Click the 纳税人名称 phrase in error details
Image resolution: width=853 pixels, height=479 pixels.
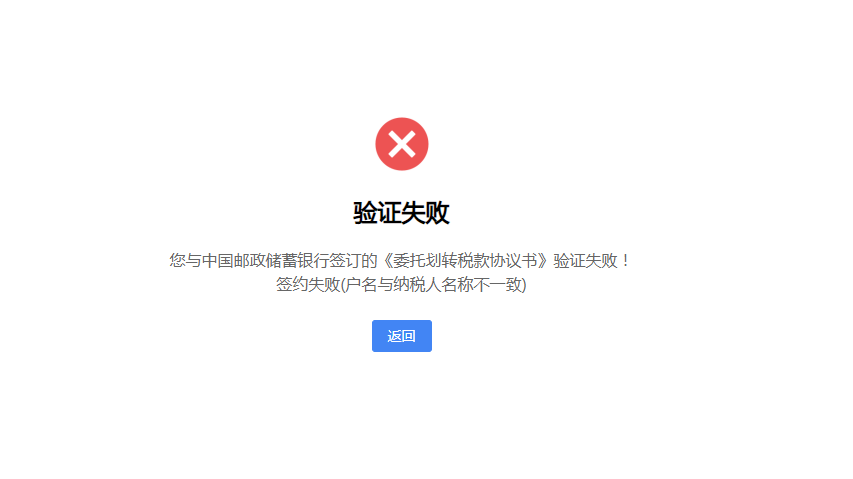pyautogui.click(x=433, y=284)
